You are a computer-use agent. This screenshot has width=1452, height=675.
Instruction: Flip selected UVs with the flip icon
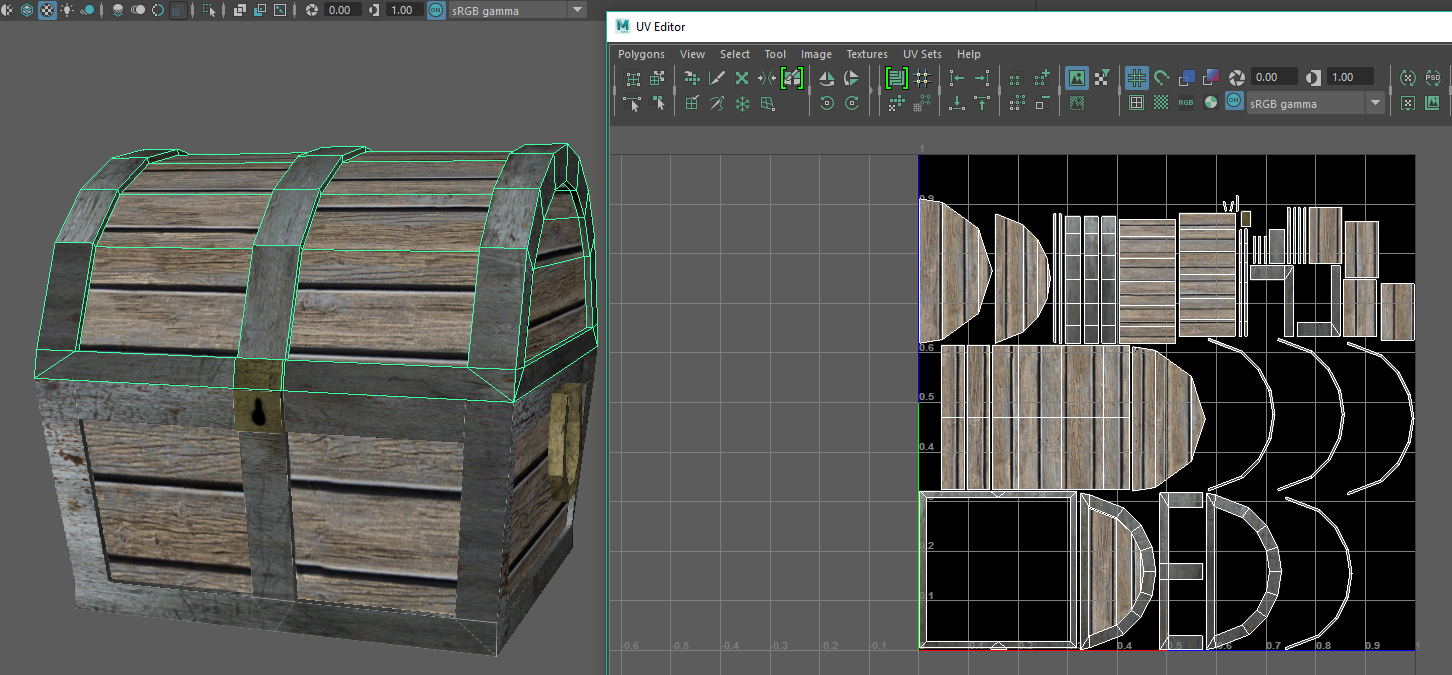[826, 78]
